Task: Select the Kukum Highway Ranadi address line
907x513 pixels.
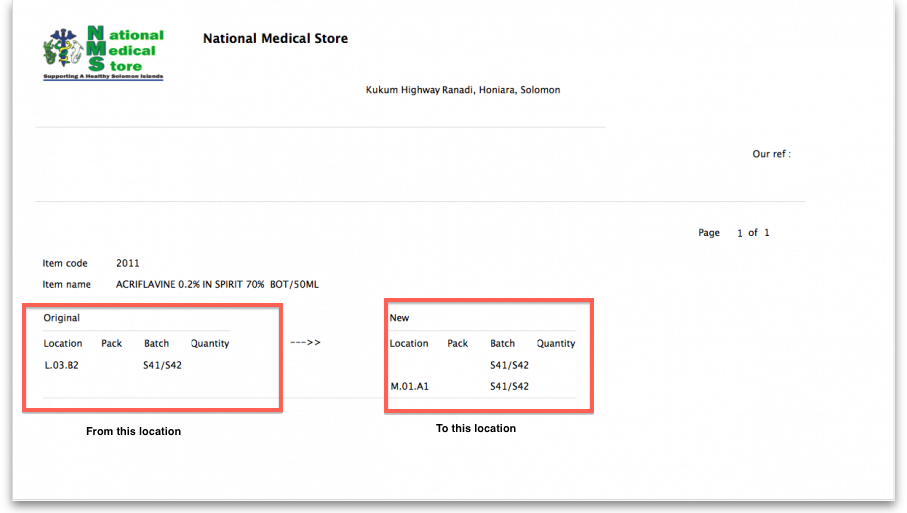Action: pos(463,90)
